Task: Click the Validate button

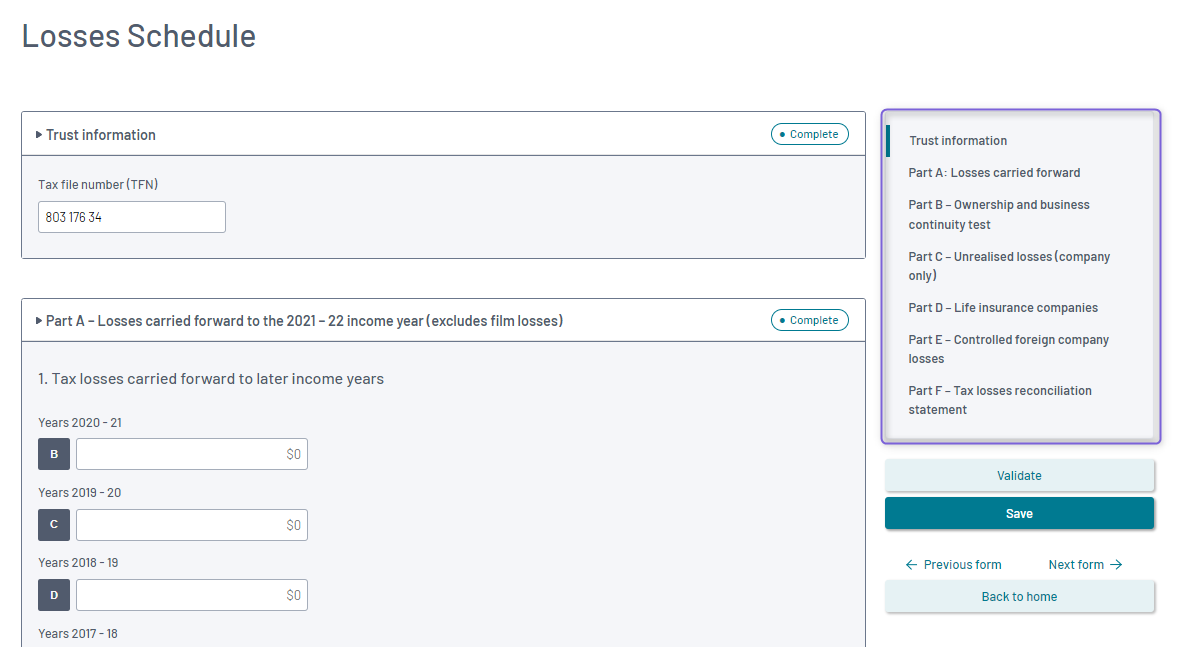Action: click(x=1019, y=476)
